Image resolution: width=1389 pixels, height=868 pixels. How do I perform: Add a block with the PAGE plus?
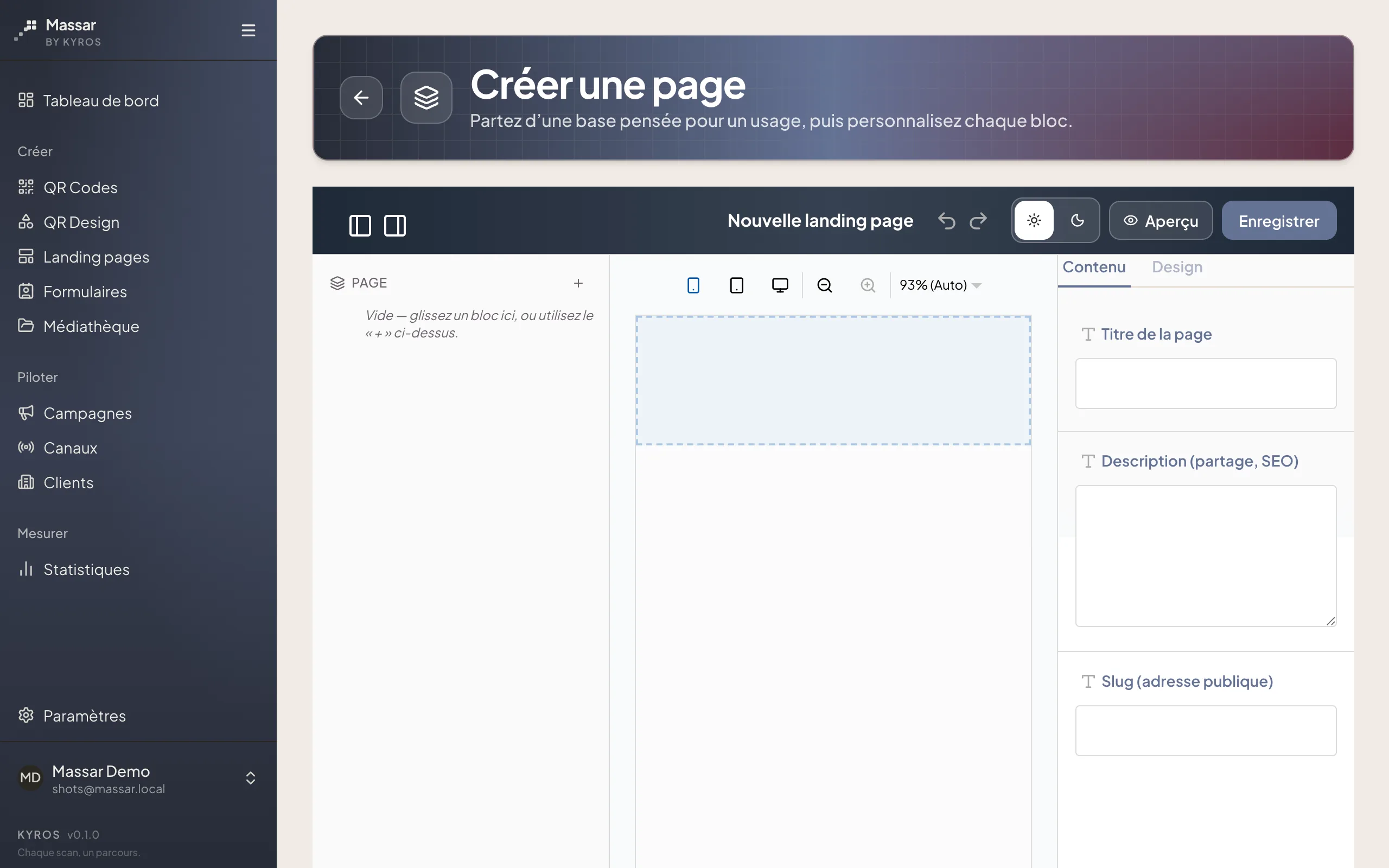(578, 283)
